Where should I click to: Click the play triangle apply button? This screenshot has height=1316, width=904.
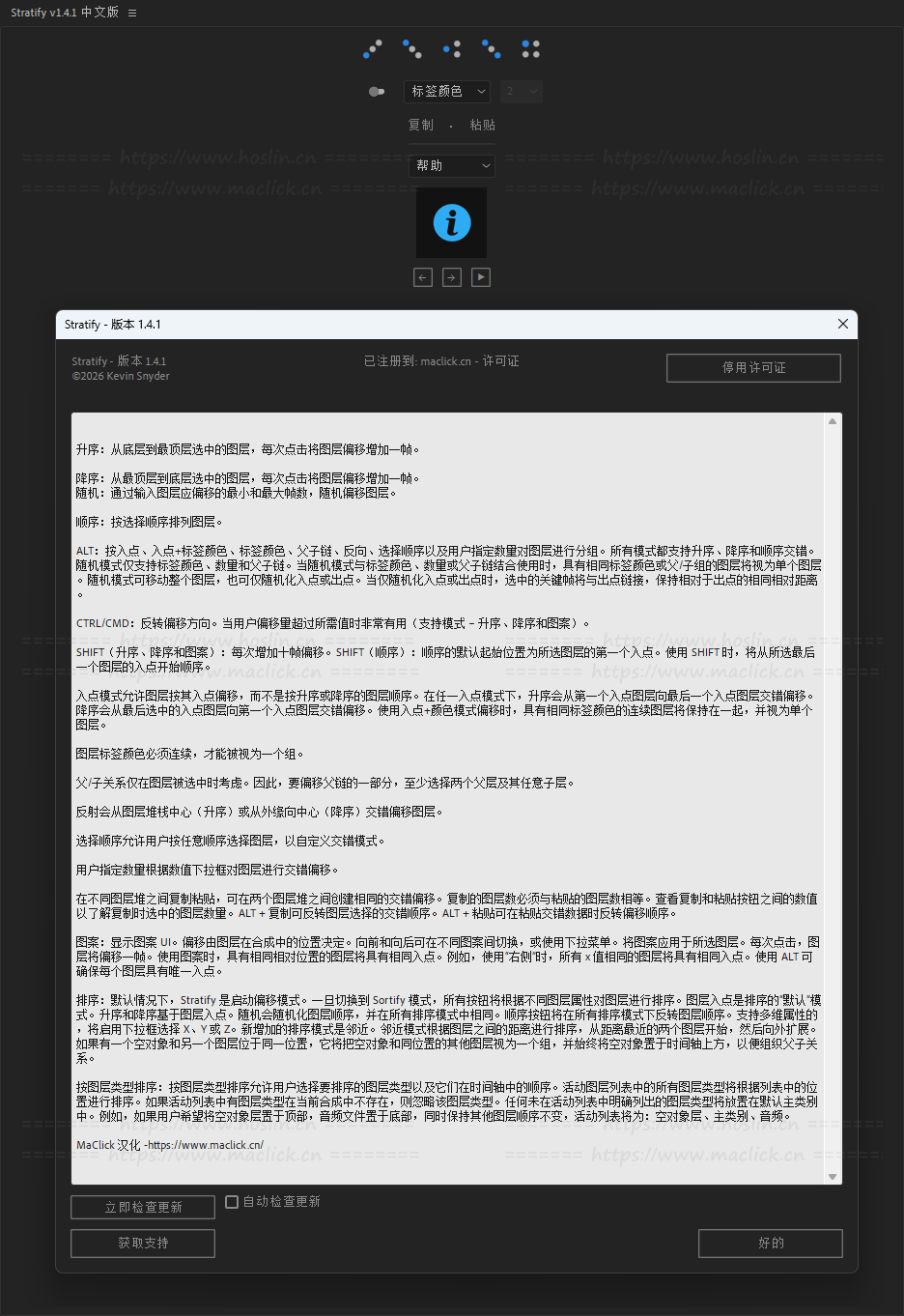tap(481, 277)
